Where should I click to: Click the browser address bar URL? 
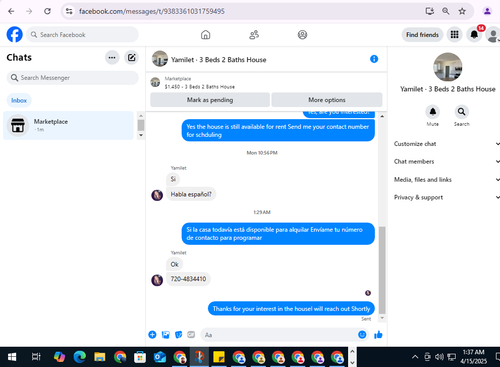click(x=152, y=11)
